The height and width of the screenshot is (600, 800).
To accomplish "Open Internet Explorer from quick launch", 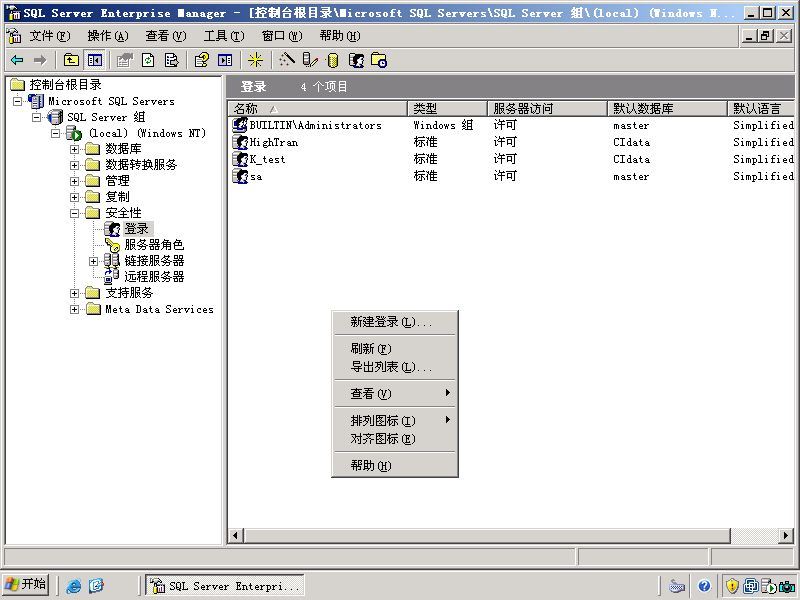I will 73,586.
